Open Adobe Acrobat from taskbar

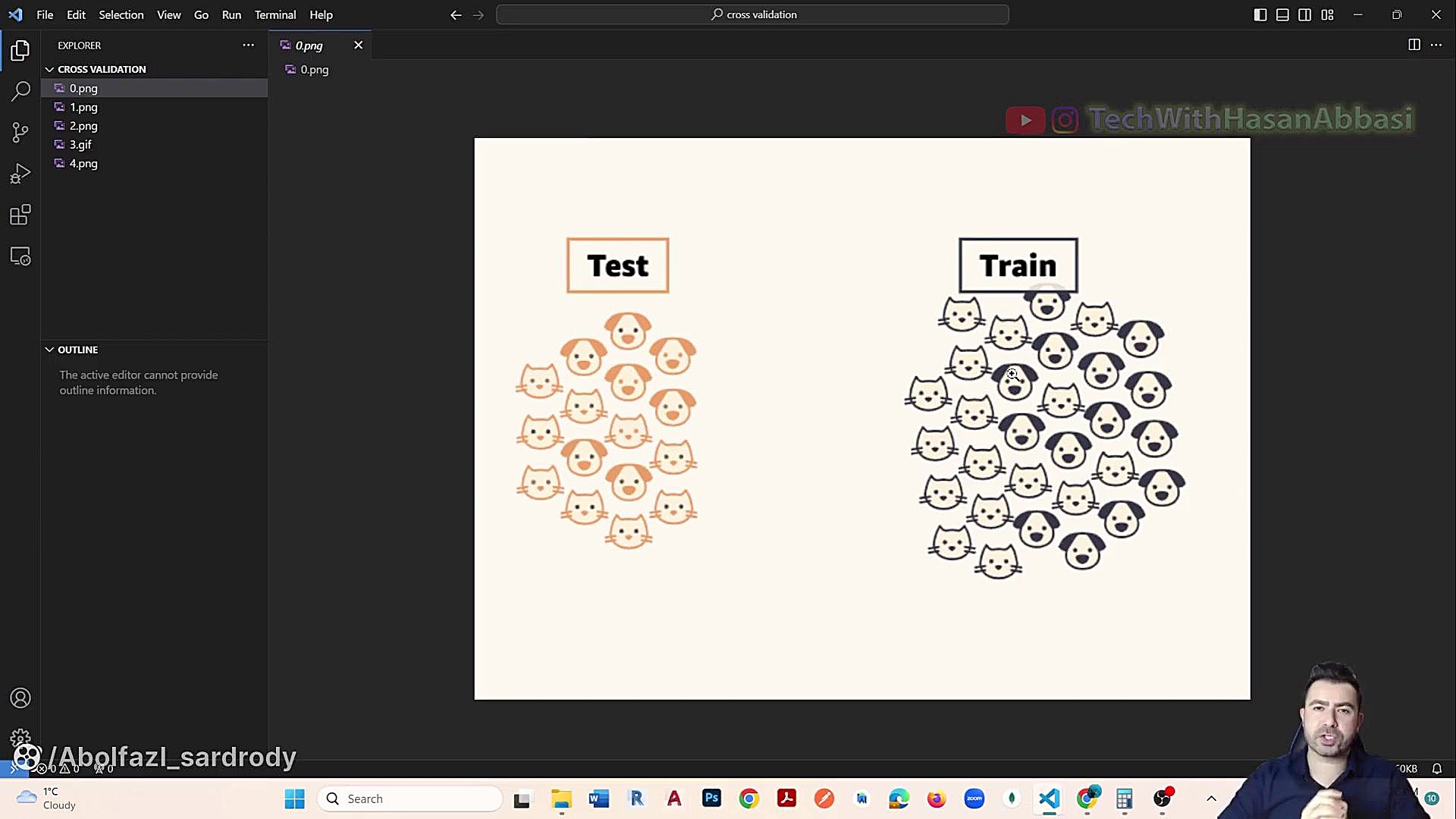786,799
